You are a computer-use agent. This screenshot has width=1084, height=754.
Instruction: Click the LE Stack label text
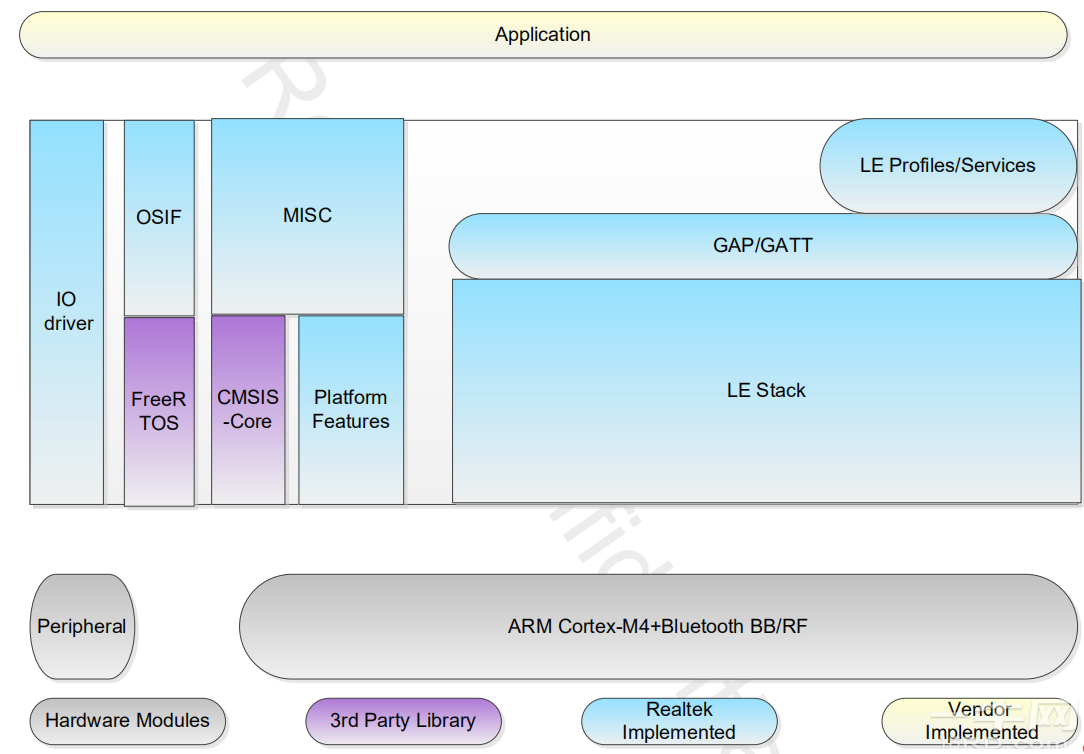765,390
